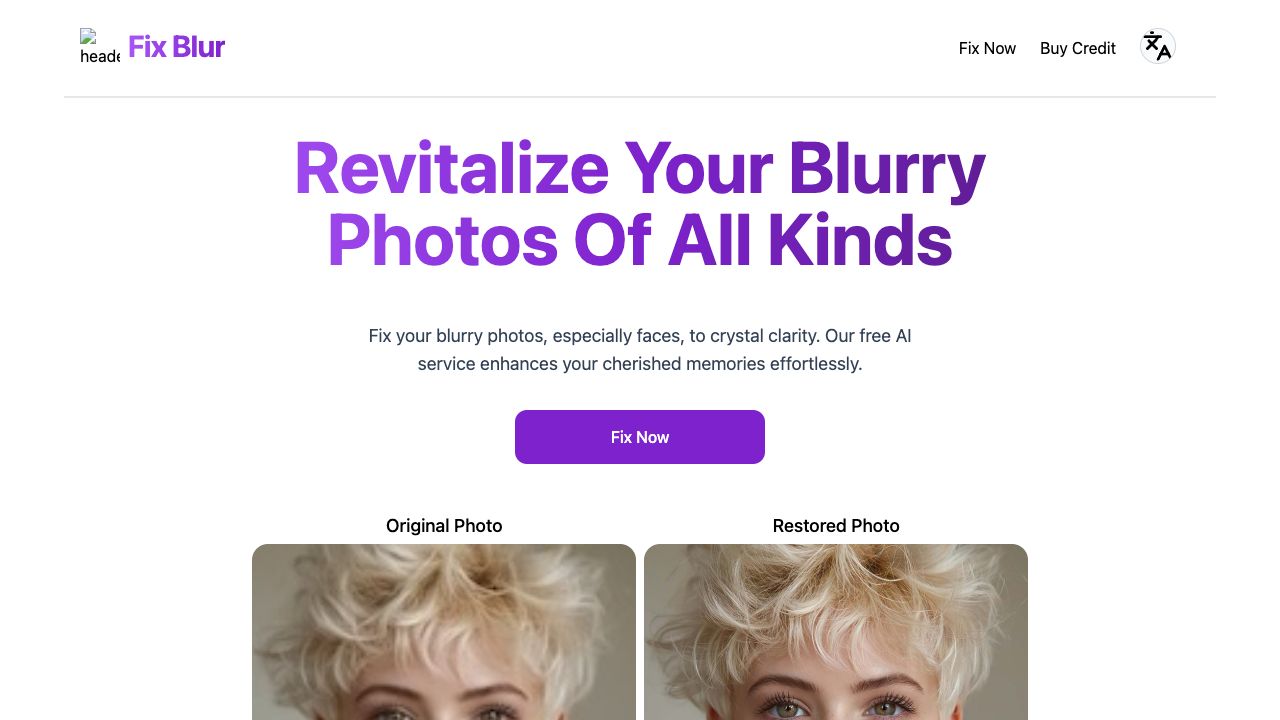This screenshot has width=1280, height=720.
Task: Click the word Revitalize in headline
Action: coord(451,168)
